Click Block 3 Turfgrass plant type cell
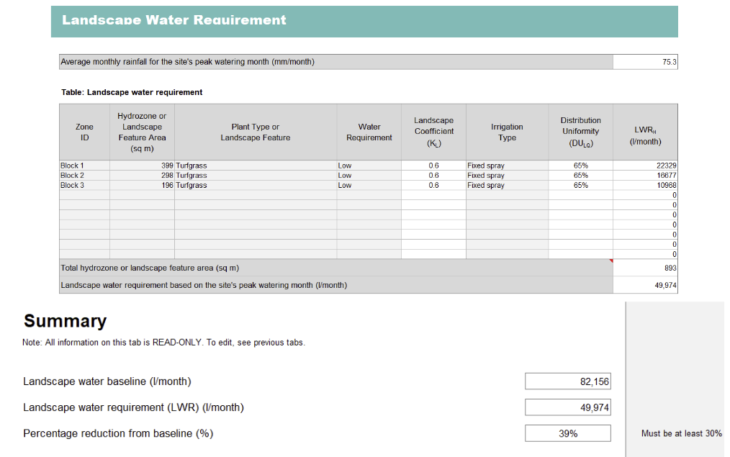The height and width of the screenshot is (457, 730). coord(255,185)
